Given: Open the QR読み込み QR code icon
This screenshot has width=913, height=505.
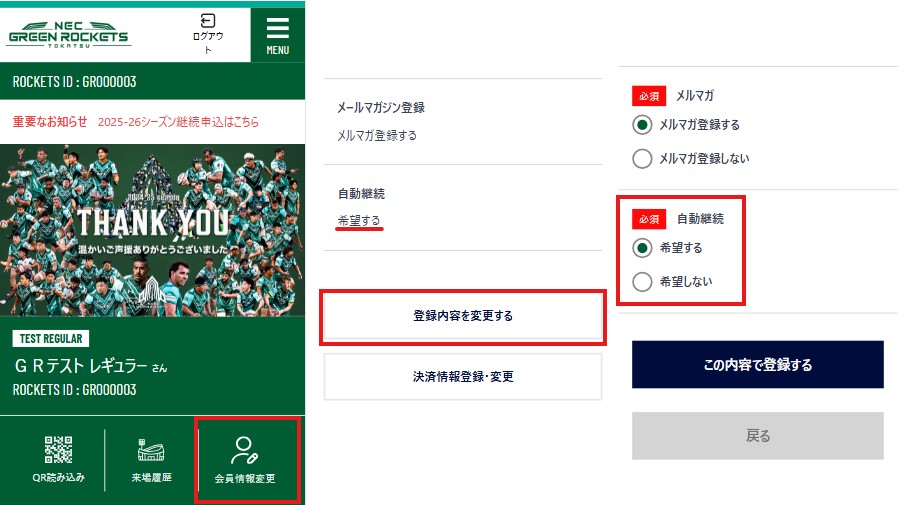Looking at the screenshot, I should coord(59,450).
